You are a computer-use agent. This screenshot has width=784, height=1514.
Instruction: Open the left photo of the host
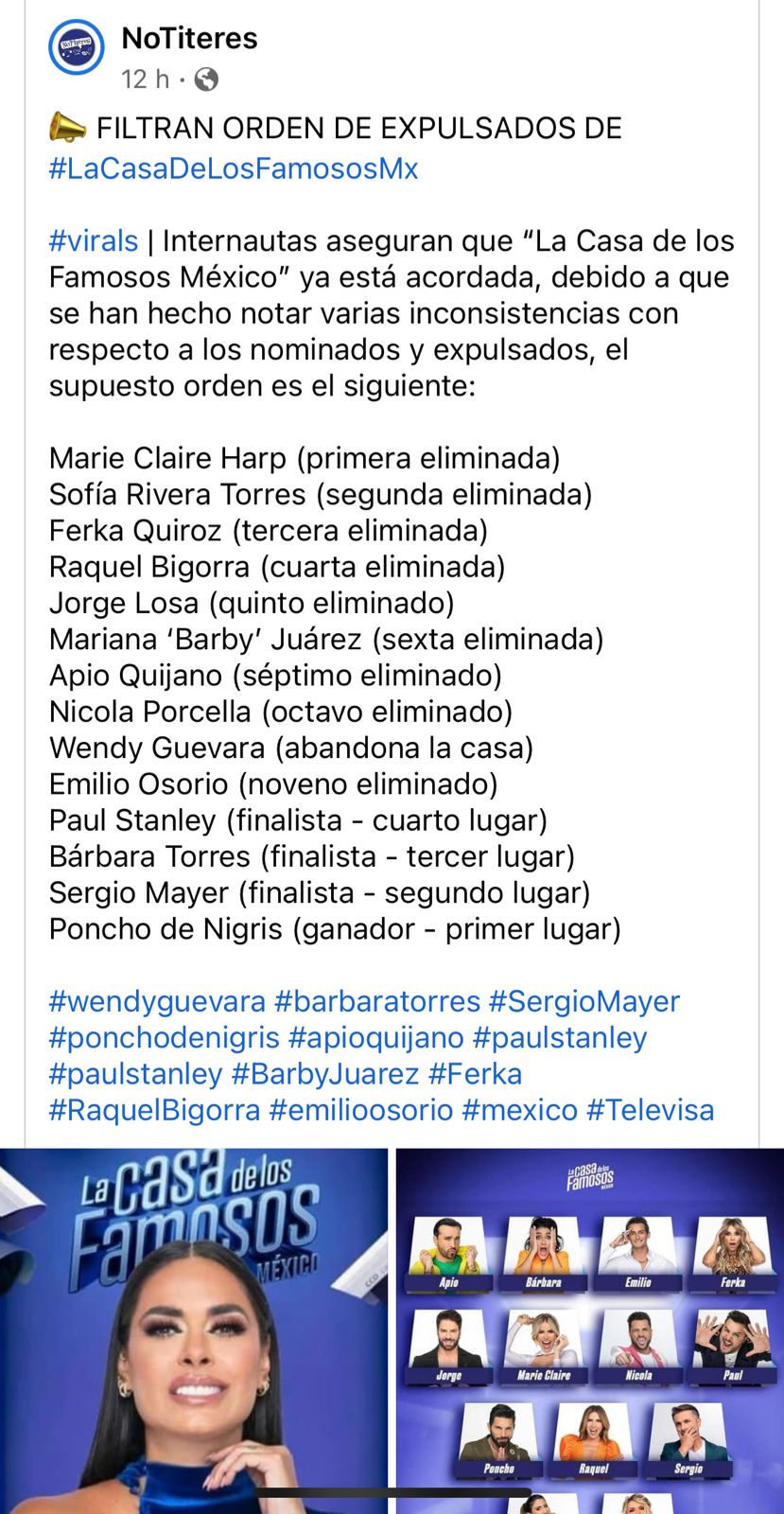click(x=194, y=1329)
